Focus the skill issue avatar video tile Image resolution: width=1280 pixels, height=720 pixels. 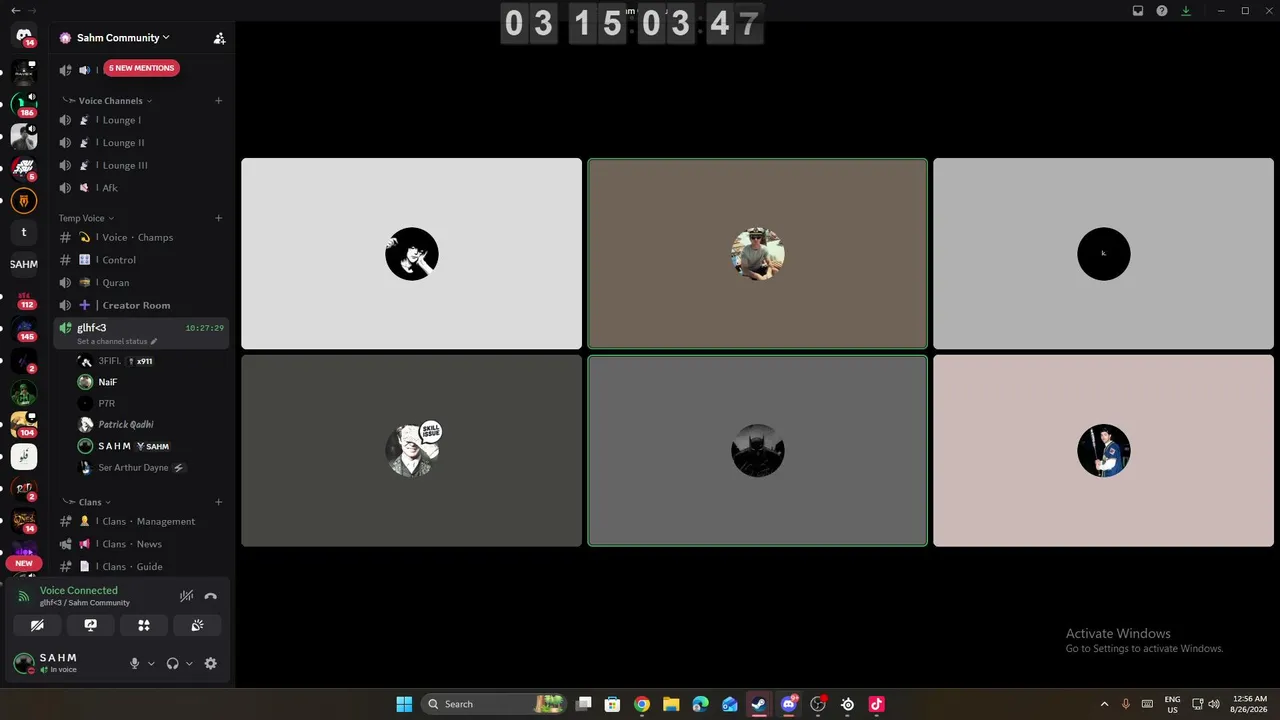coord(411,451)
